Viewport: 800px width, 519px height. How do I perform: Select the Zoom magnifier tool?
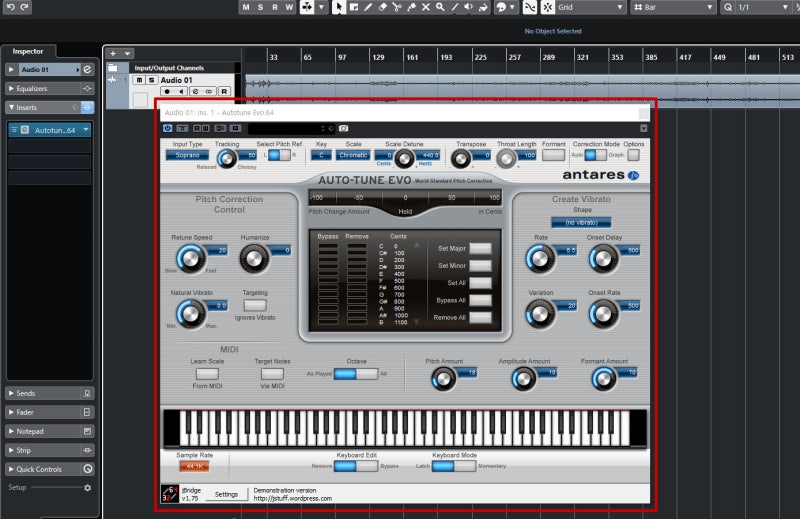(x=440, y=7)
